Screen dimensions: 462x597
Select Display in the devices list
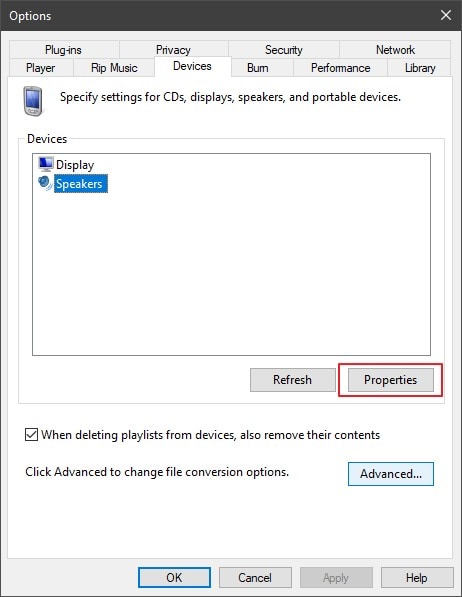pyautogui.click(x=75, y=164)
